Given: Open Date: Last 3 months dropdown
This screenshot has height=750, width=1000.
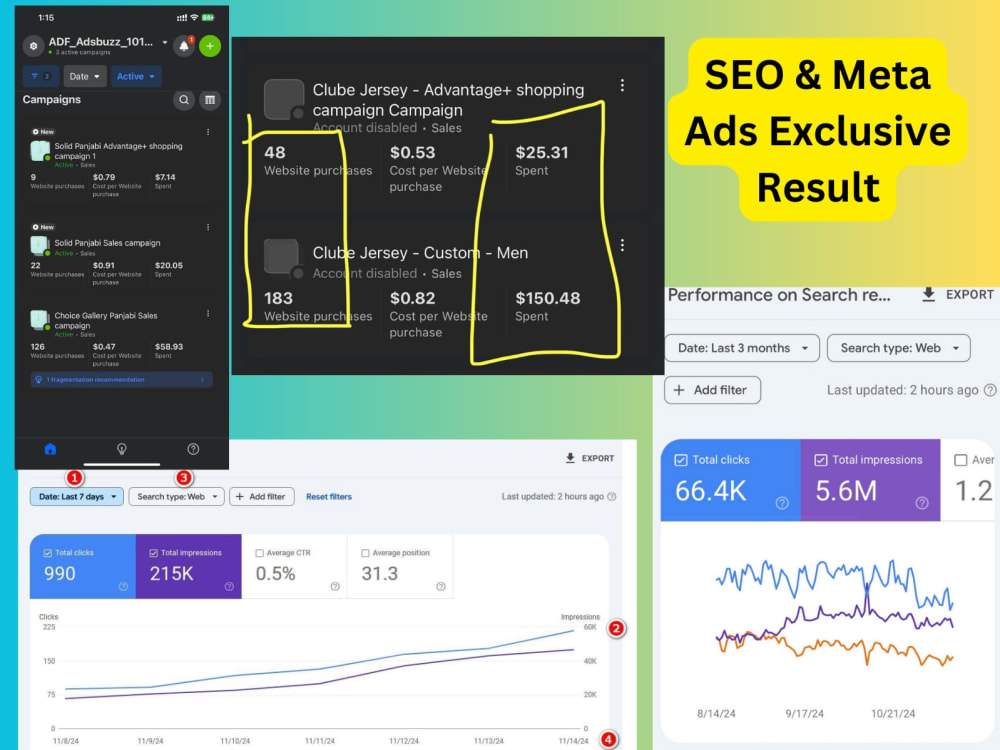Looking at the screenshot, I should (x=742, y=348).
